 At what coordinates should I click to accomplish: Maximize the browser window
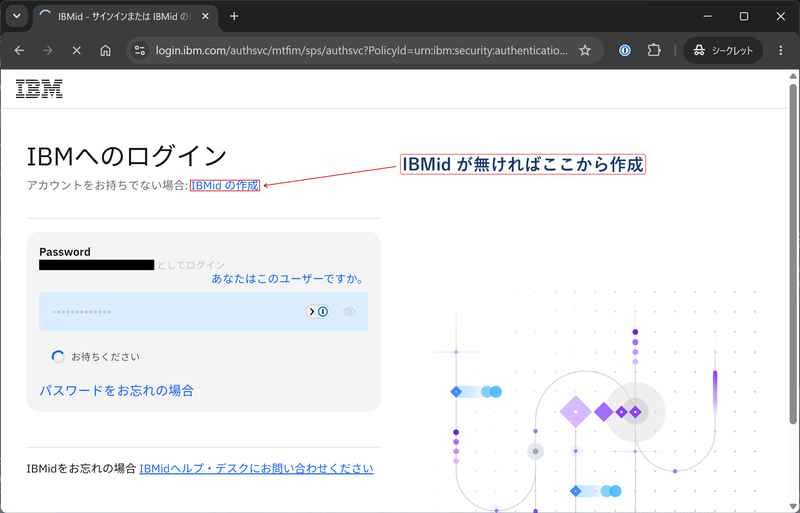pos(744,16)
